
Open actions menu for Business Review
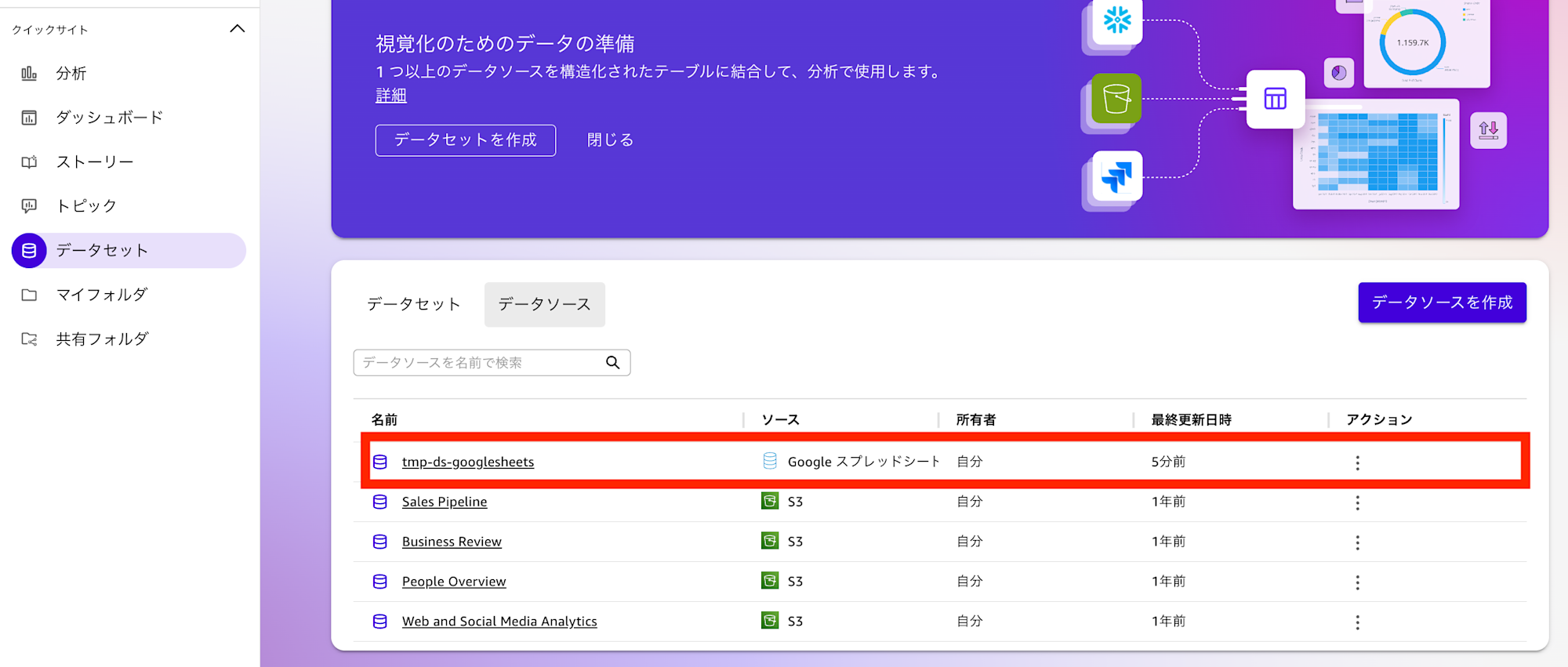[1357, 543]
